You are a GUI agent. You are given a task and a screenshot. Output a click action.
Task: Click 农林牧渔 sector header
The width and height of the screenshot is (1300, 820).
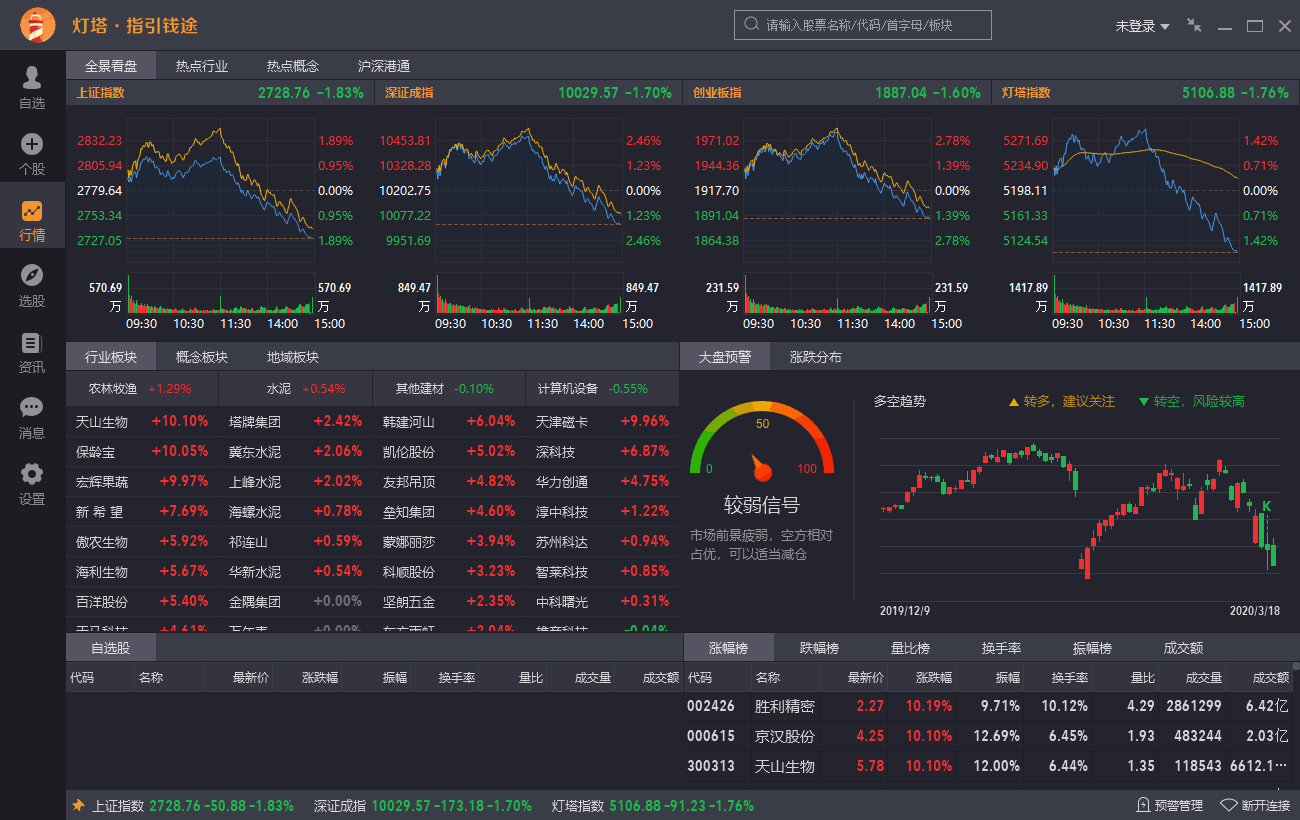(142, 389)
